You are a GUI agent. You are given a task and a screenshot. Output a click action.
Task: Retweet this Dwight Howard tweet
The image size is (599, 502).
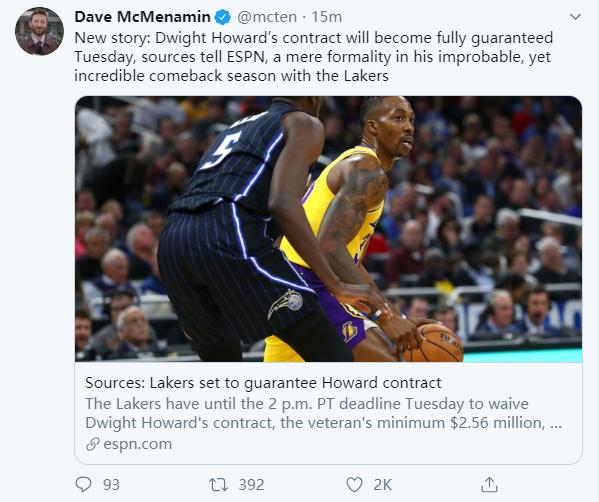[x=219, y=485]
